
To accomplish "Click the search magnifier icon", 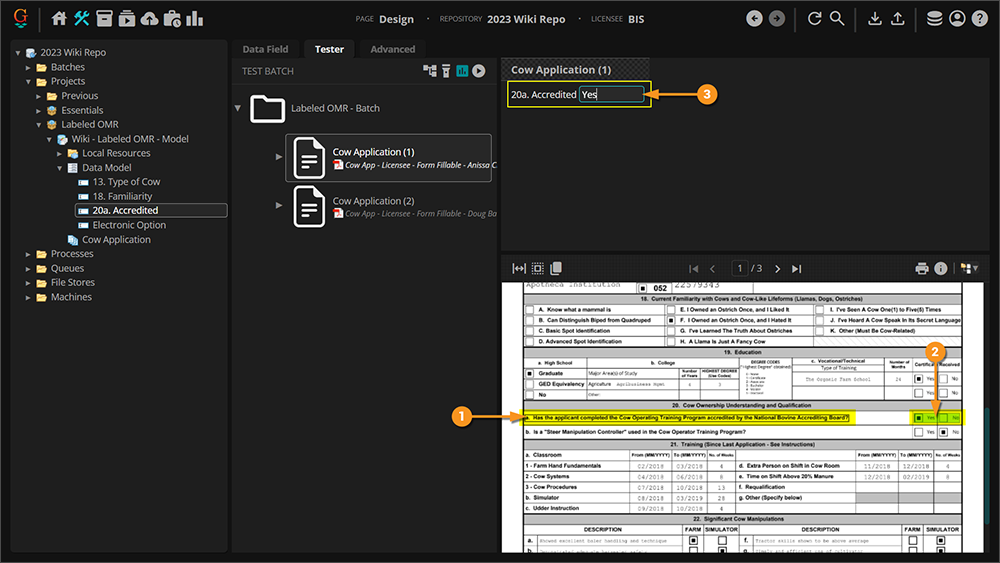I will point(837,19).
